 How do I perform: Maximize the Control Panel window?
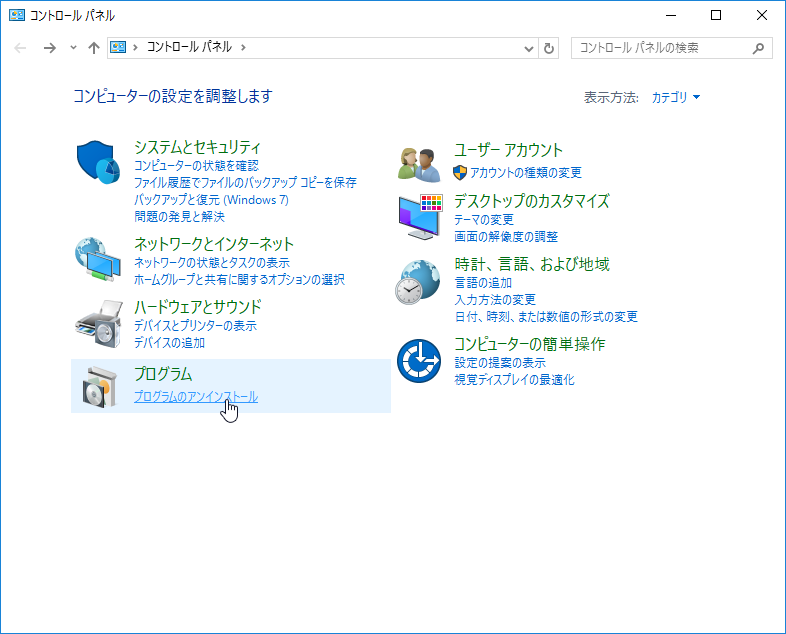click(x=716, y=16)
